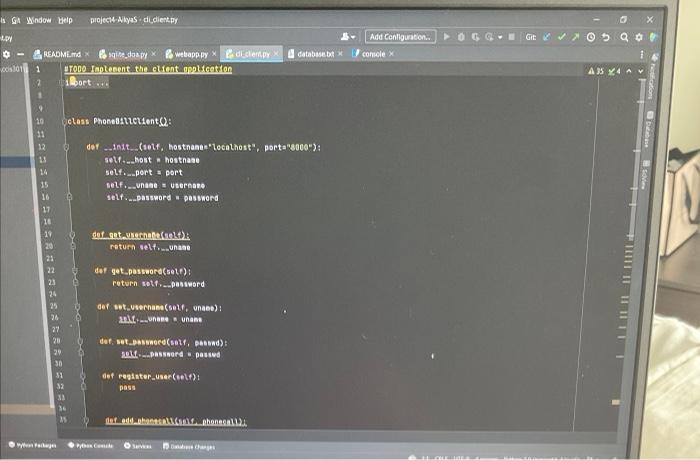The height and width of the screenshot is (460, 700).
Task: Click the TODO comment on line 1
Action: [x=148, y=69]
